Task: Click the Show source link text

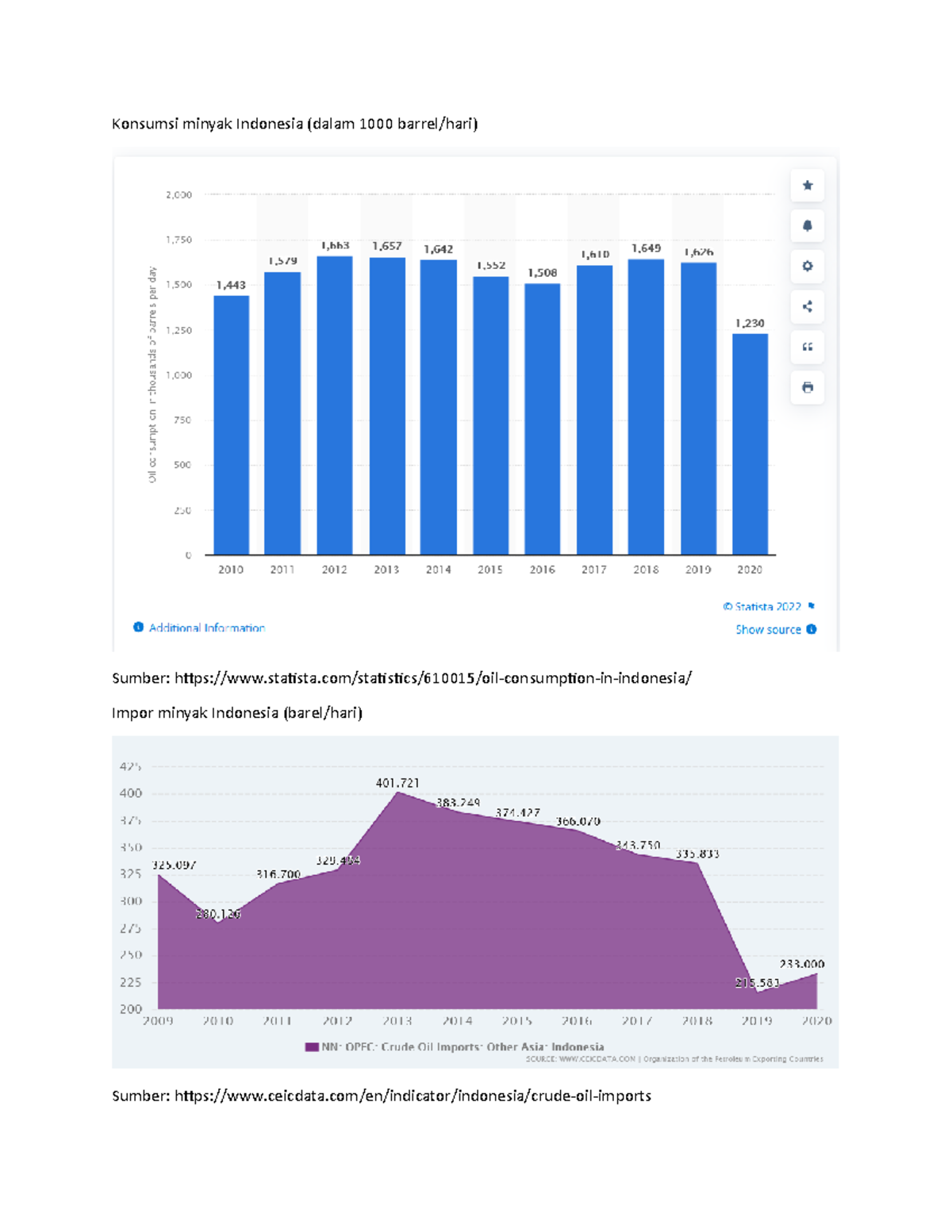Action: click(x=767, y=629)
